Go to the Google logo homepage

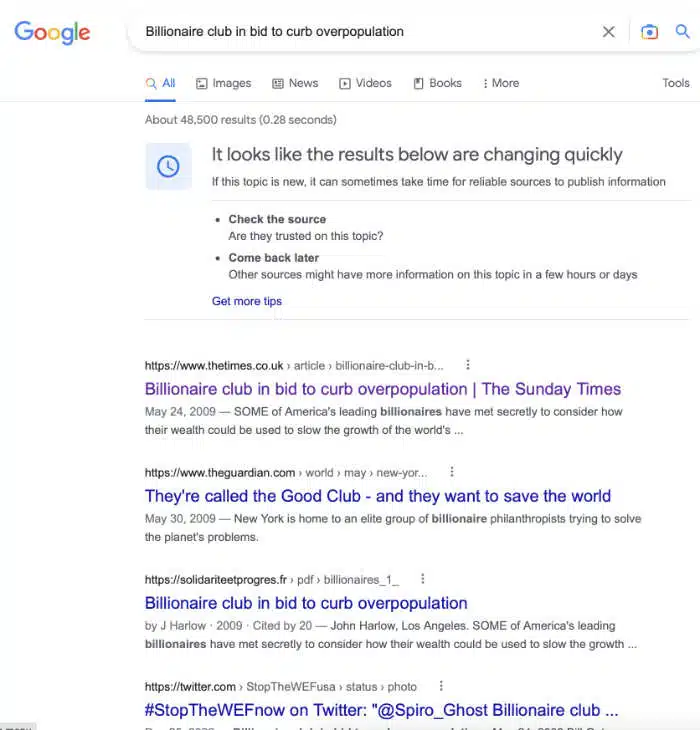(x=52, y=32)
